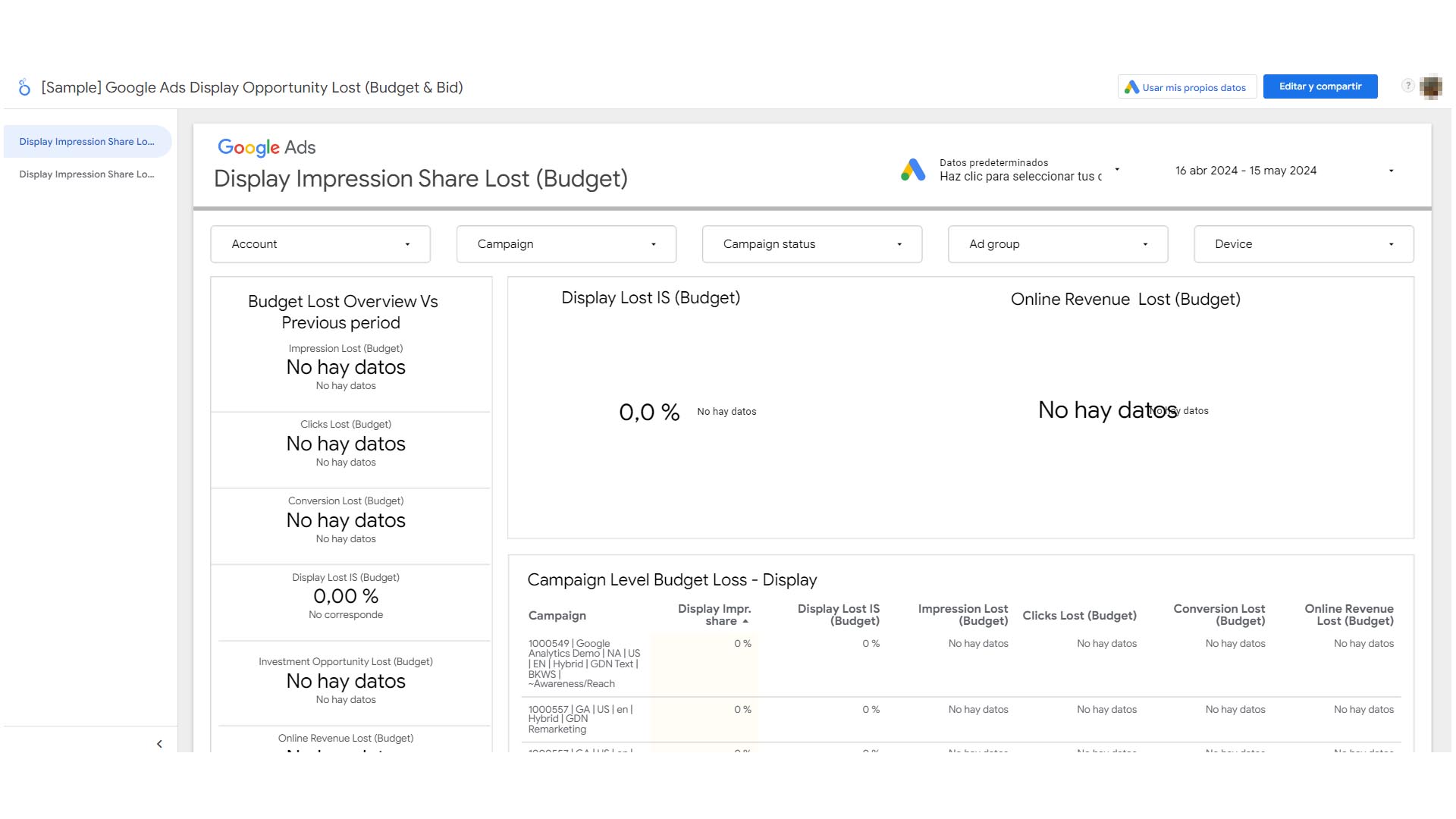Sort table by Clicks Lost (Budget) column

(1078, 616)
